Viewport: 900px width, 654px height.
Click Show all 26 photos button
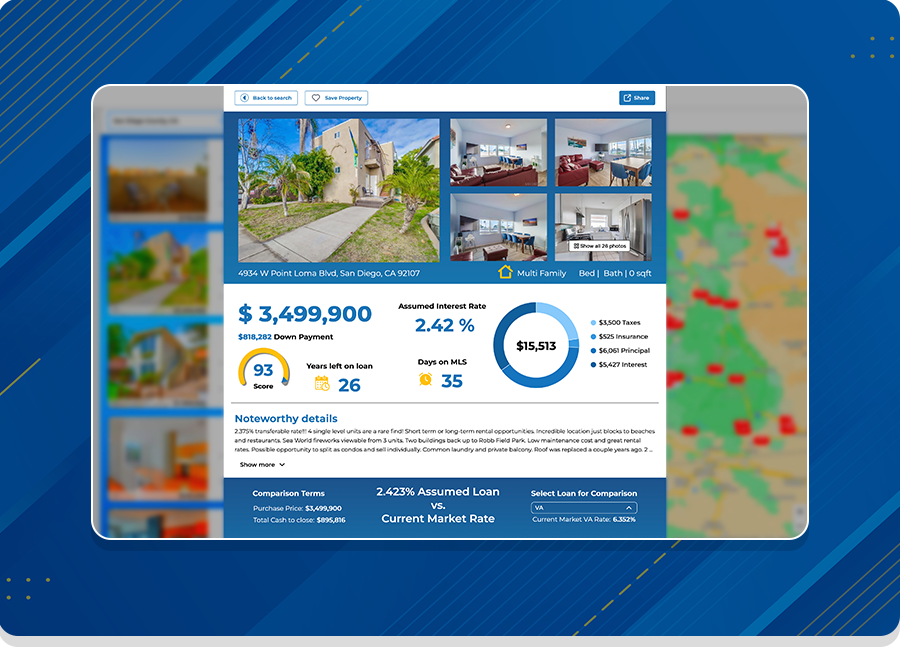coord(600,246)
